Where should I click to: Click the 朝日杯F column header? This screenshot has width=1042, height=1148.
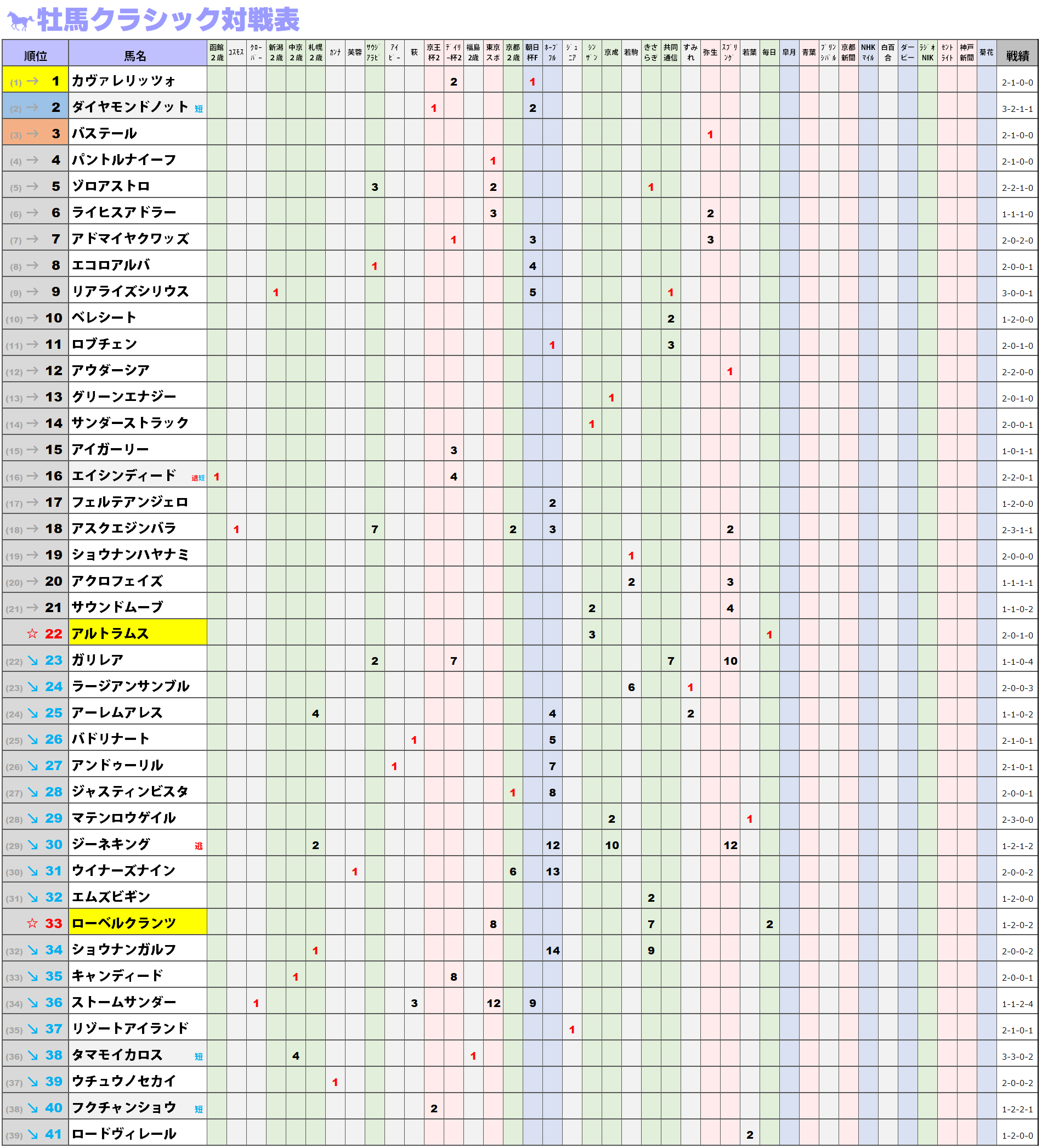(533, 53)
